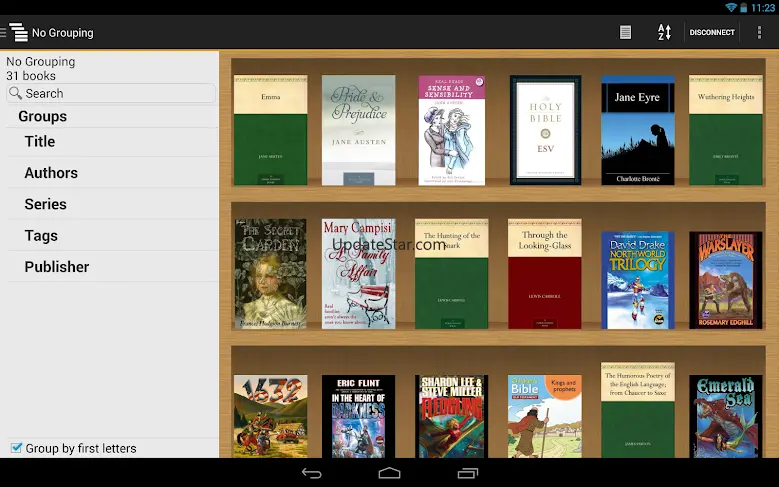Click the search magnifier icon
The height and width of the screenshot is (487, 779).
(16, 93)
